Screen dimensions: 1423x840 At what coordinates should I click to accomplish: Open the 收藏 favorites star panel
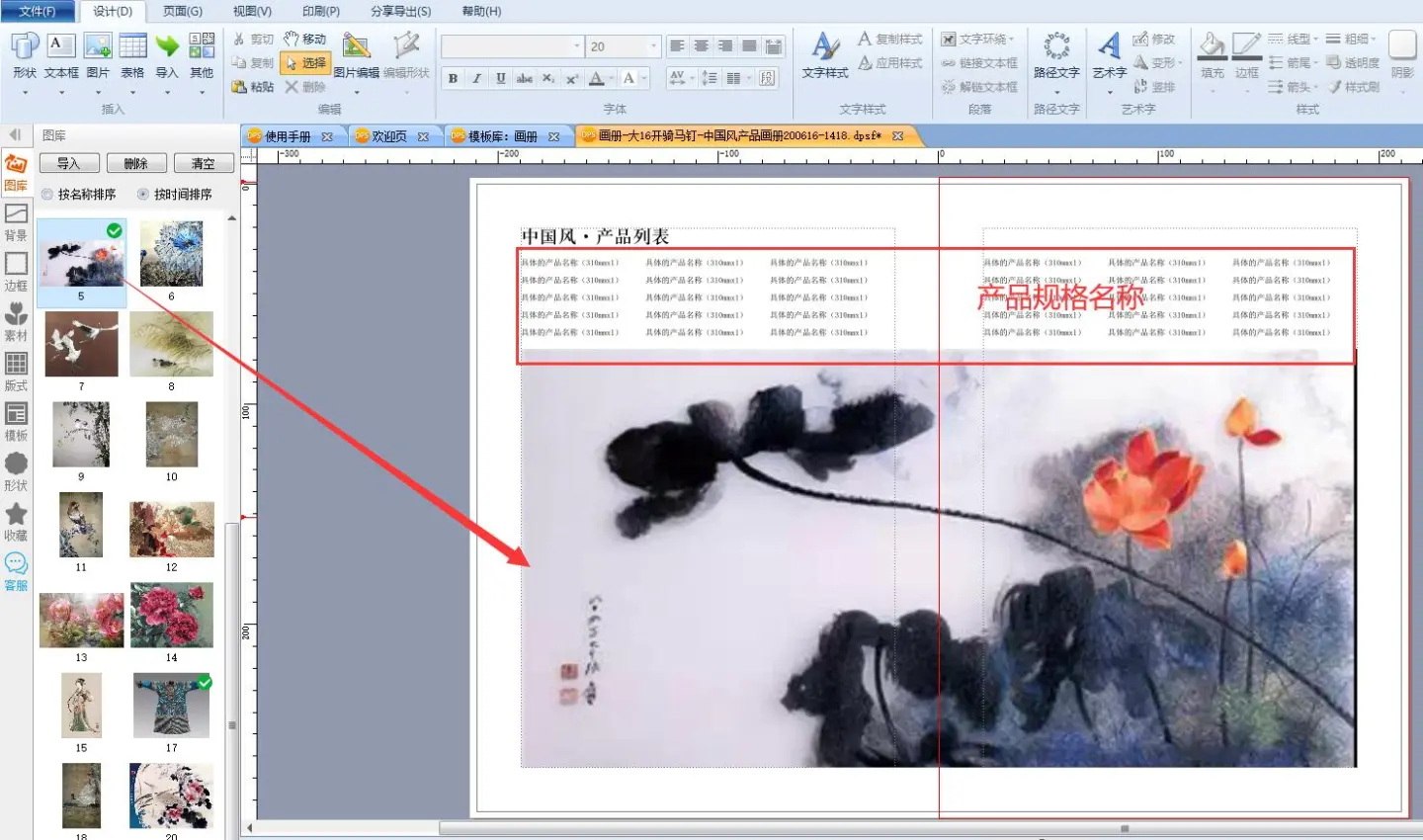tap(16, 522)
